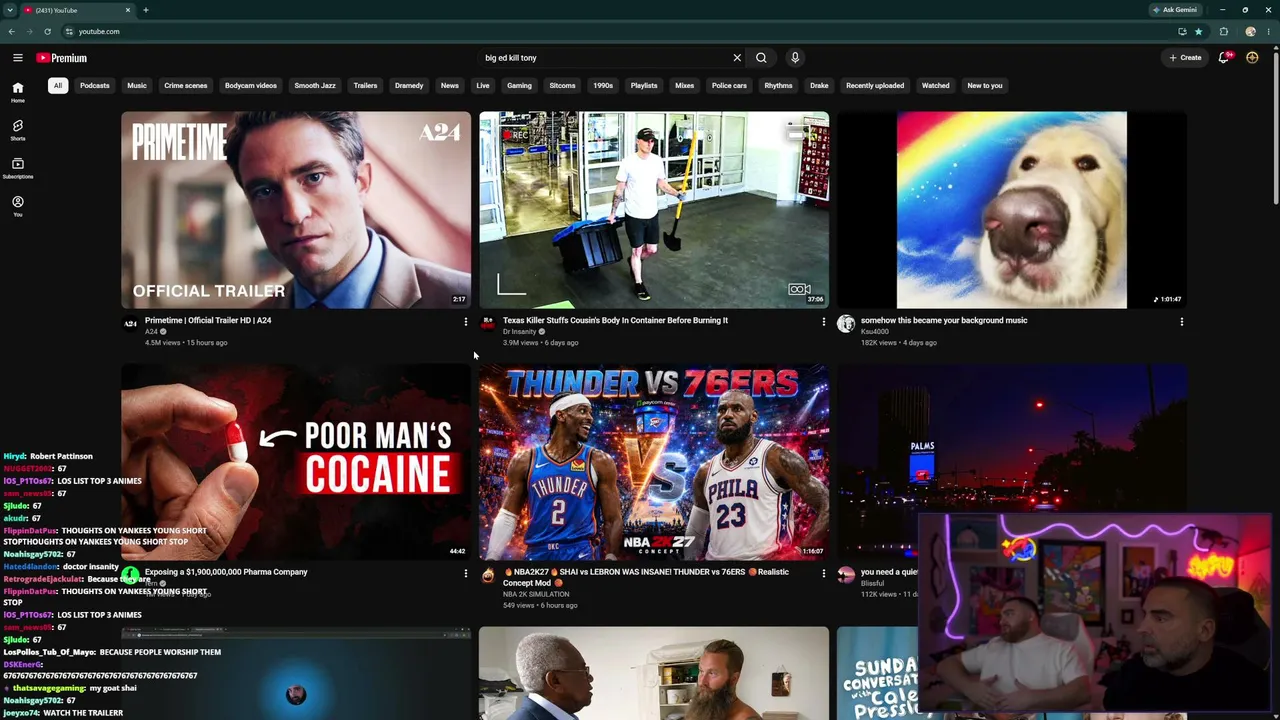The width and height of the screenshot is (1280, 720).
Task: Open options for background music video
Action: point(1181,322)
